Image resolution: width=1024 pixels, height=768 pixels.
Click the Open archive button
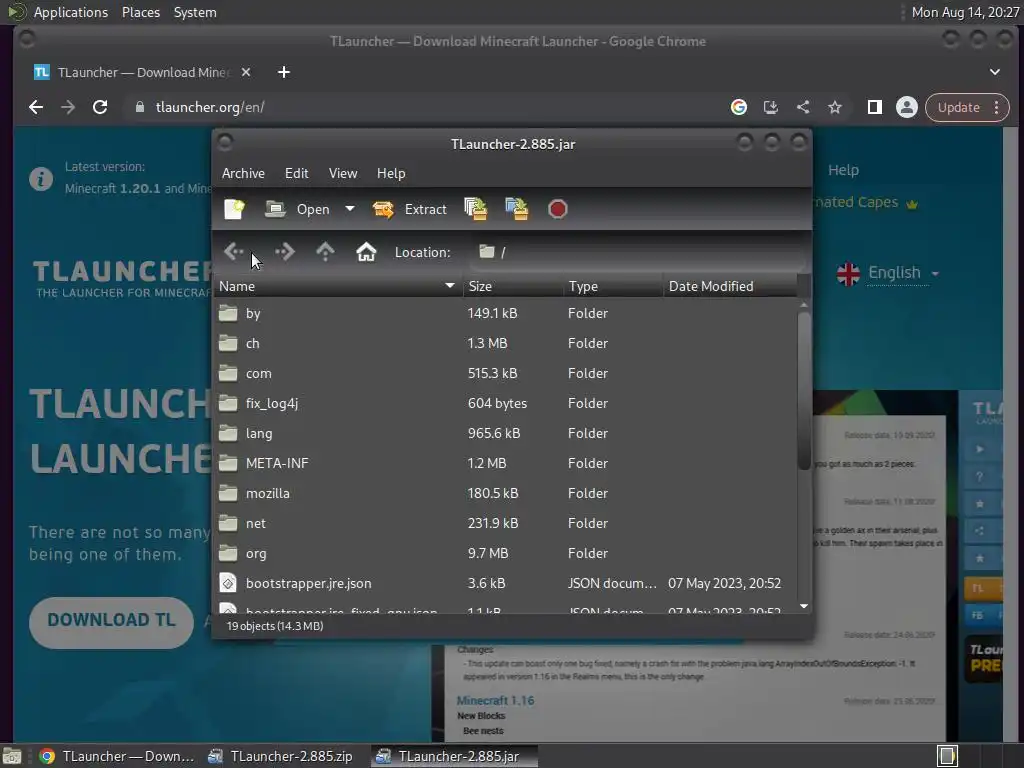[x=297, y=209]
